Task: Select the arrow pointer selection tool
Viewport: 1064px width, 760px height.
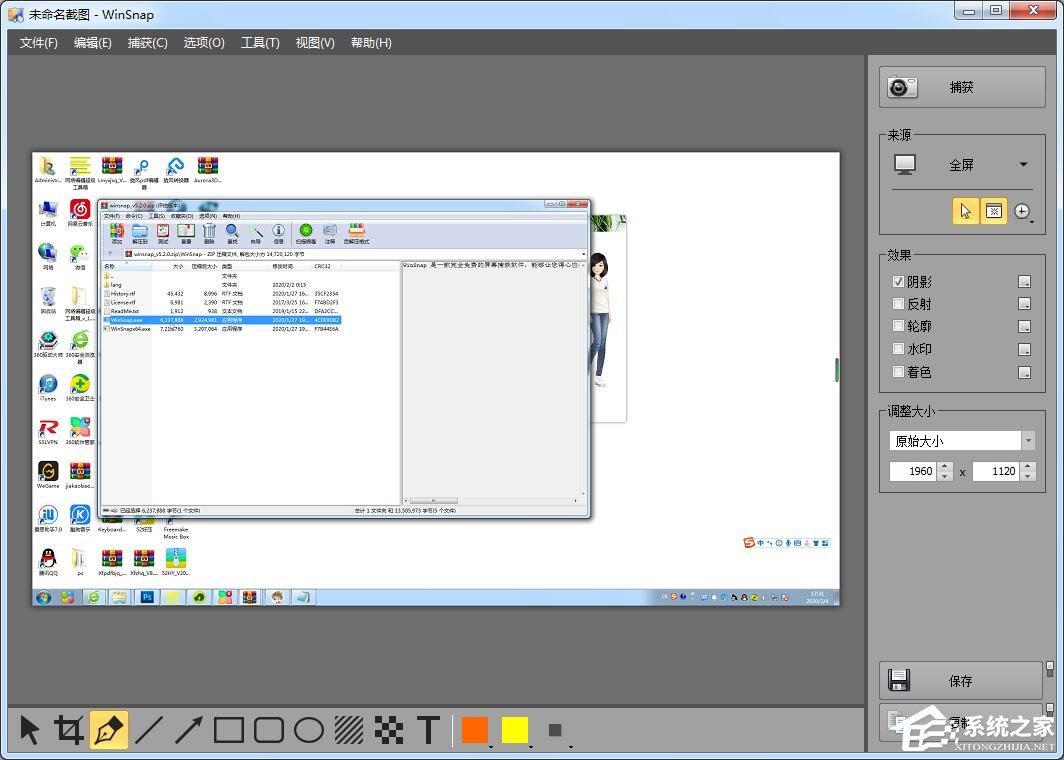Action: [29, 730]
